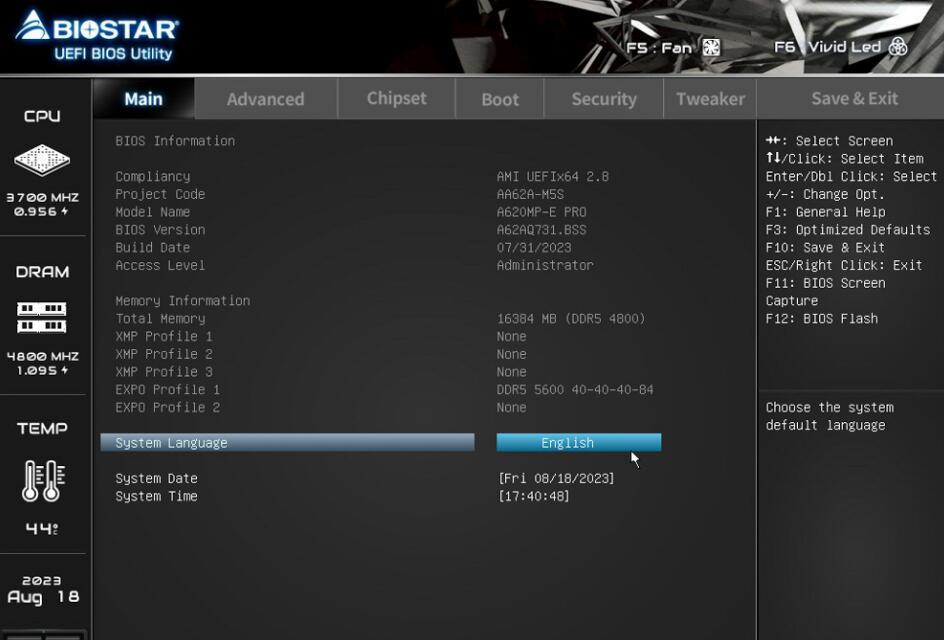944x640 pixels.
Task: Open the English language dropdown
Action: (579, 443)
